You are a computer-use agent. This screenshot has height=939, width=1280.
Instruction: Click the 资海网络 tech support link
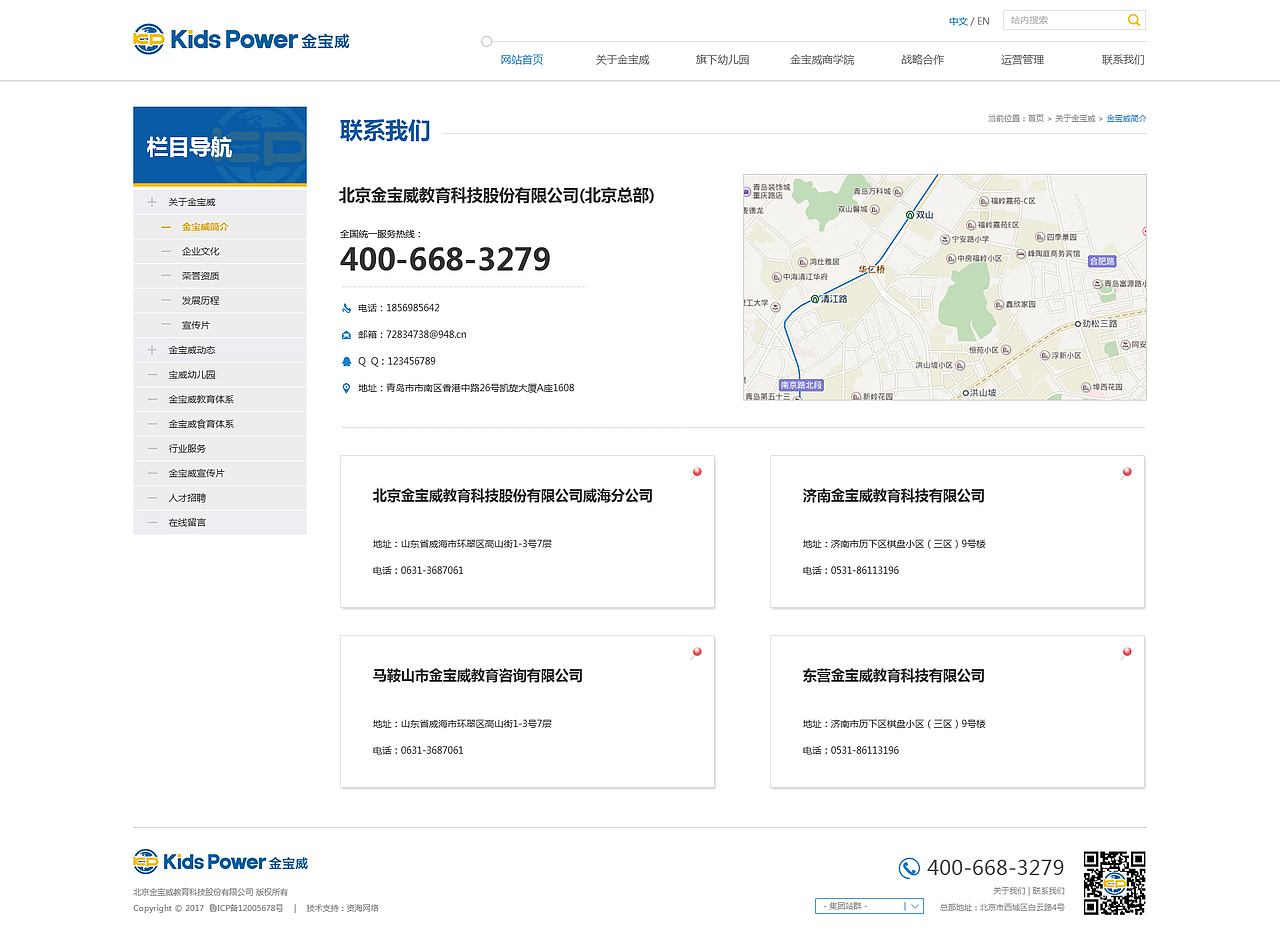[362, 909]
